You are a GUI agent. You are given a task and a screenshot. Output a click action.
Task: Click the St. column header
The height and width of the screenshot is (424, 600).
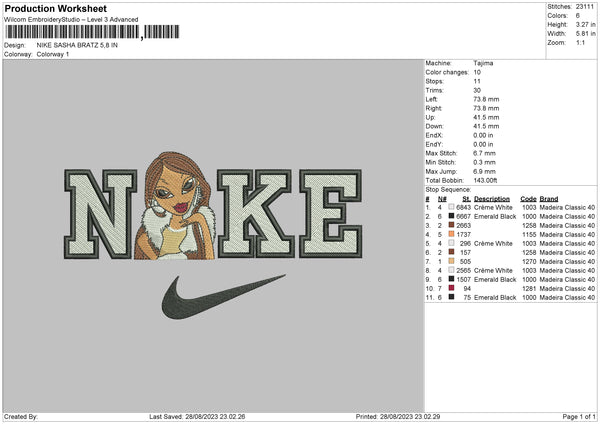point(466,198)
